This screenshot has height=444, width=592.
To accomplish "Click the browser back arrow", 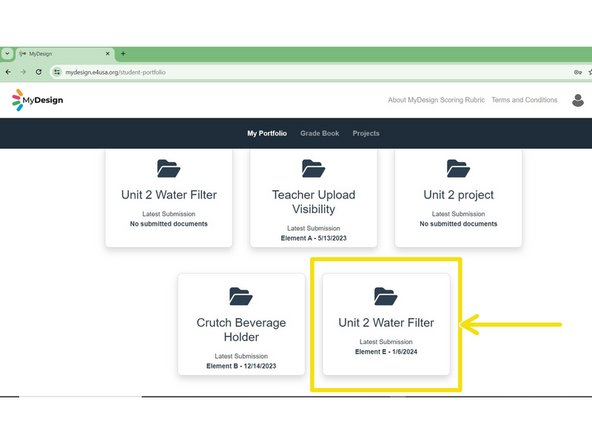I will pyautogui.click(x=8, y=72).
